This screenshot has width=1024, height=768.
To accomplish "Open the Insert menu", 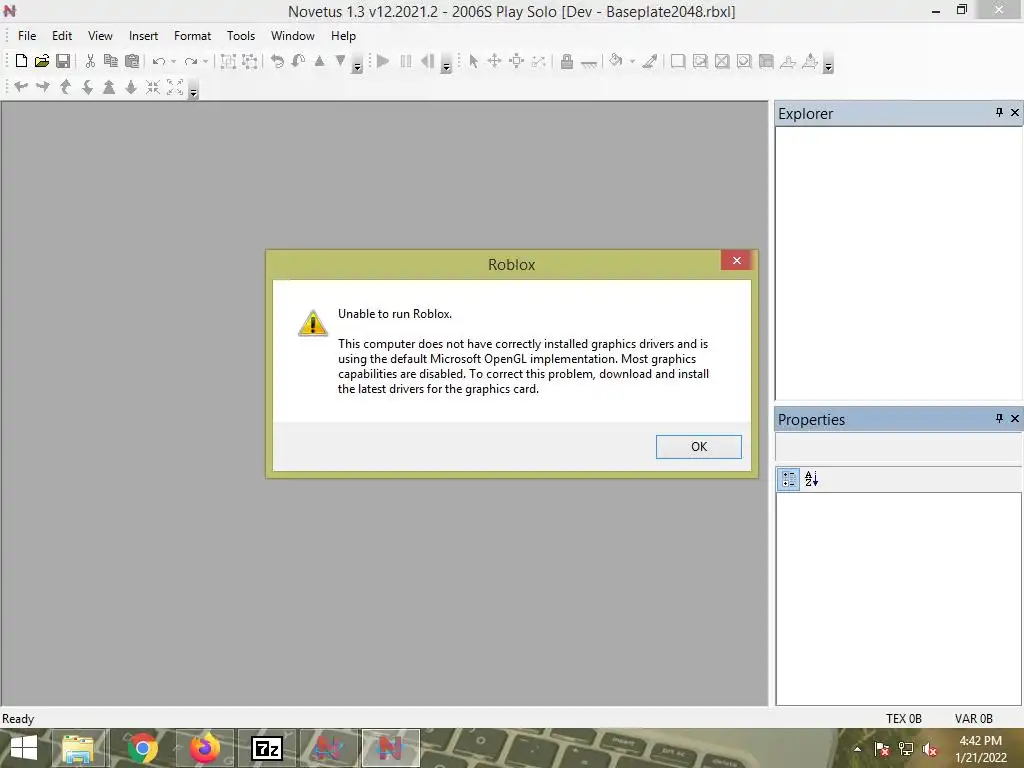I will 143,36.
